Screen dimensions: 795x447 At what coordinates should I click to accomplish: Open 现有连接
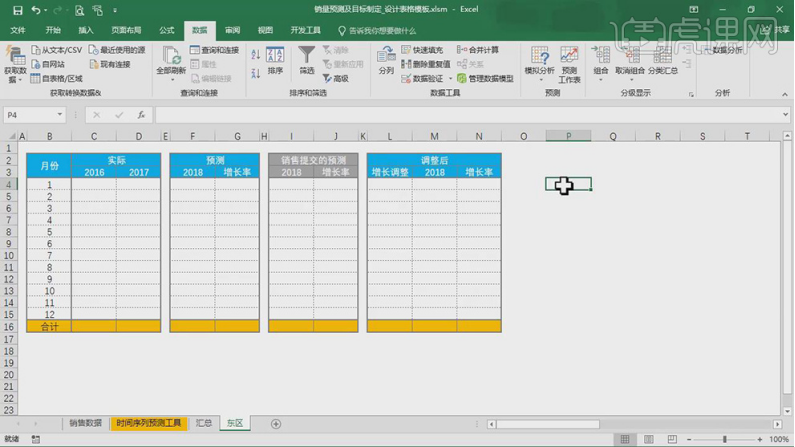click(110, 64)
